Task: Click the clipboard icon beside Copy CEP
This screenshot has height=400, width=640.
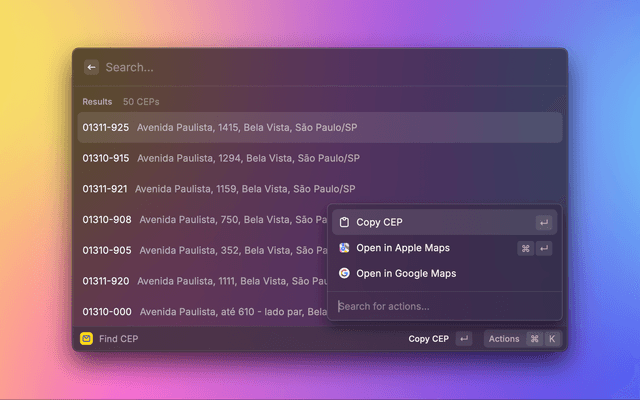Action: coord(344,222)
